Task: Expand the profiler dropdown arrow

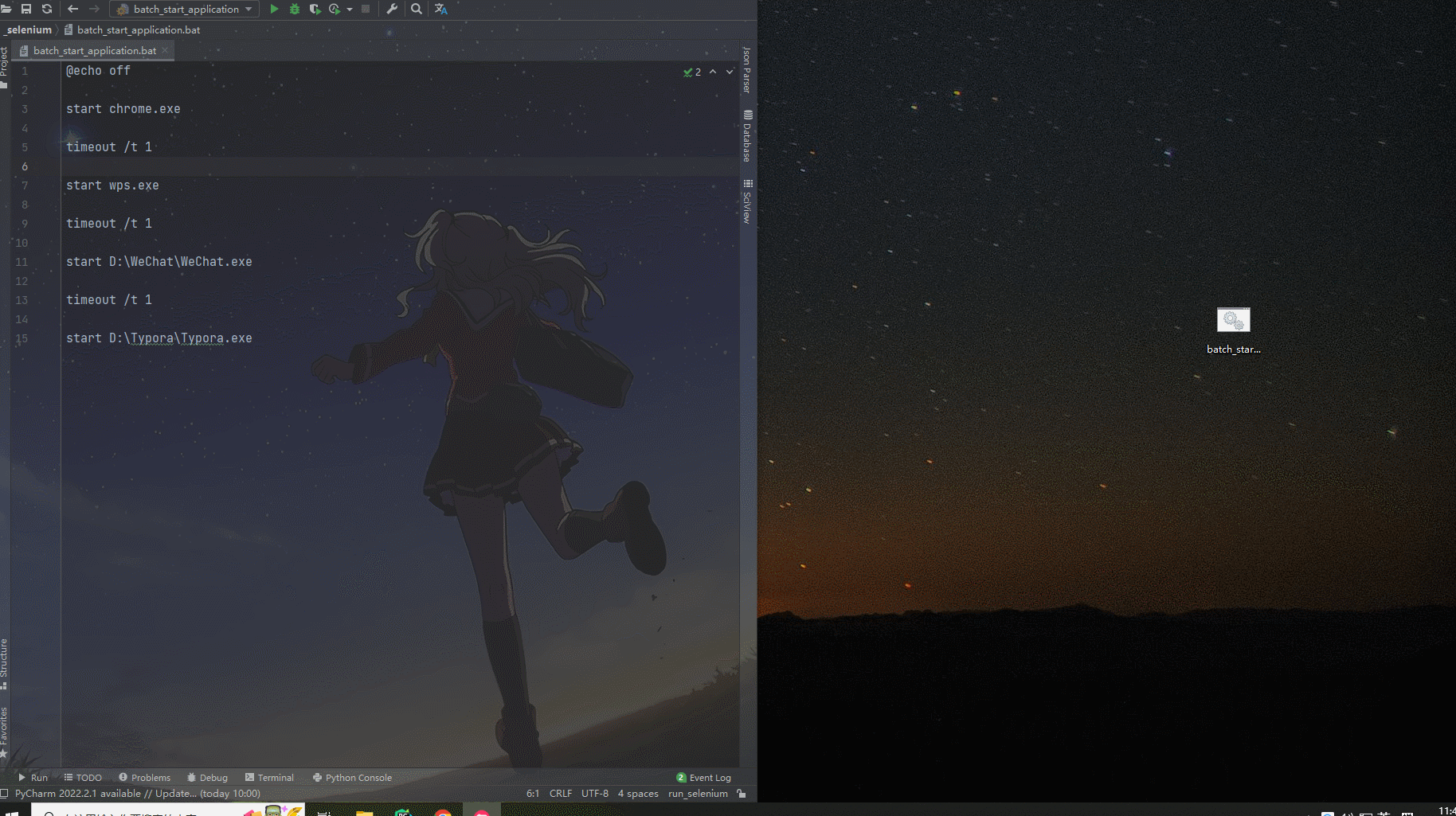Action: (x=350, y=10)
